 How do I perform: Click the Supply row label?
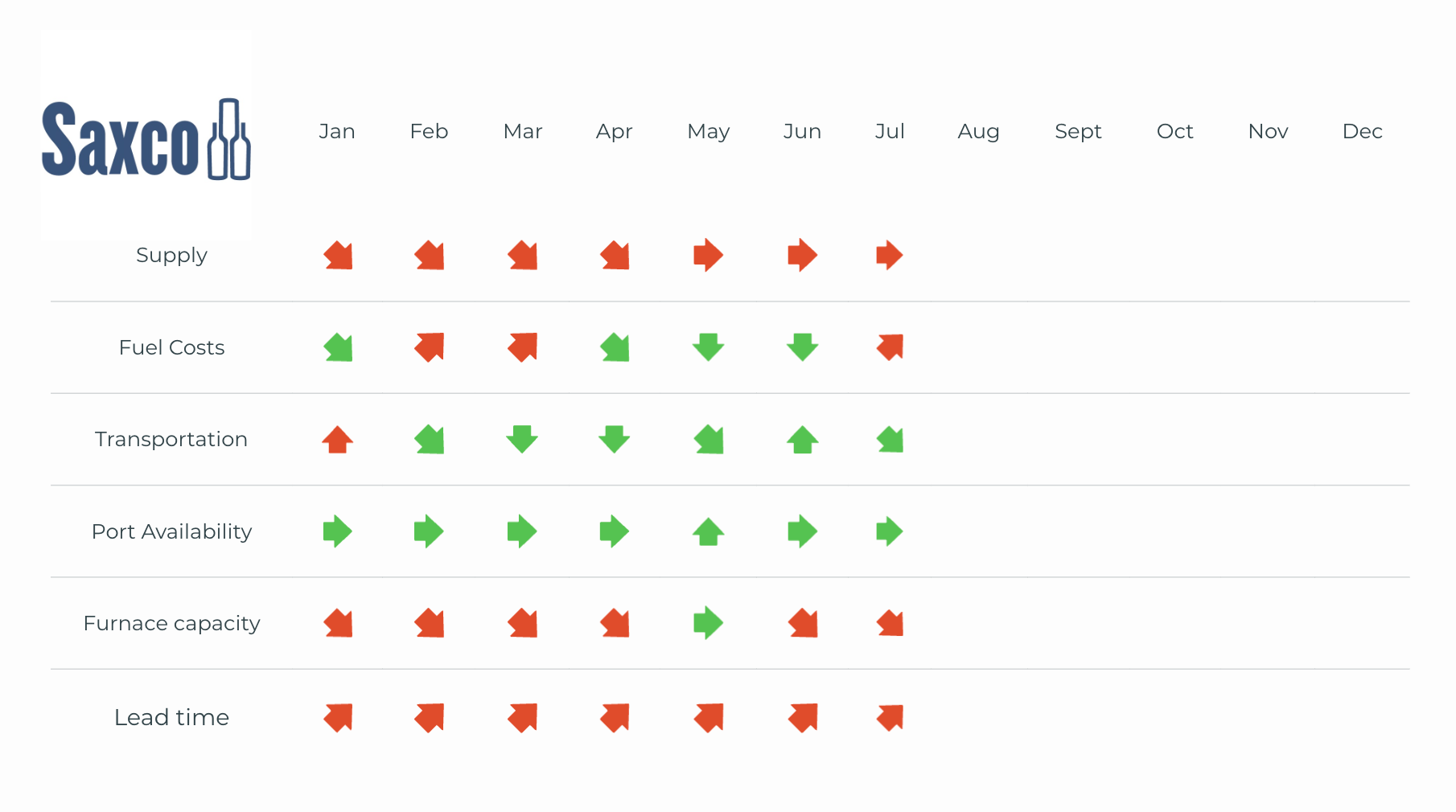[x=171, y=255]
